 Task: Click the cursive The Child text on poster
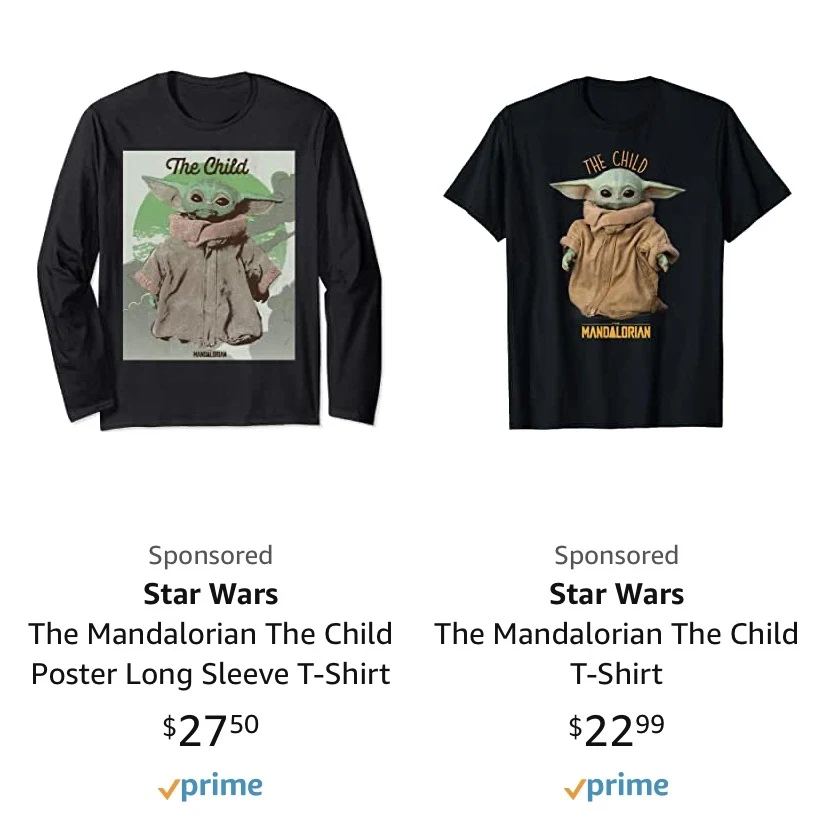[x=207, y=166]
